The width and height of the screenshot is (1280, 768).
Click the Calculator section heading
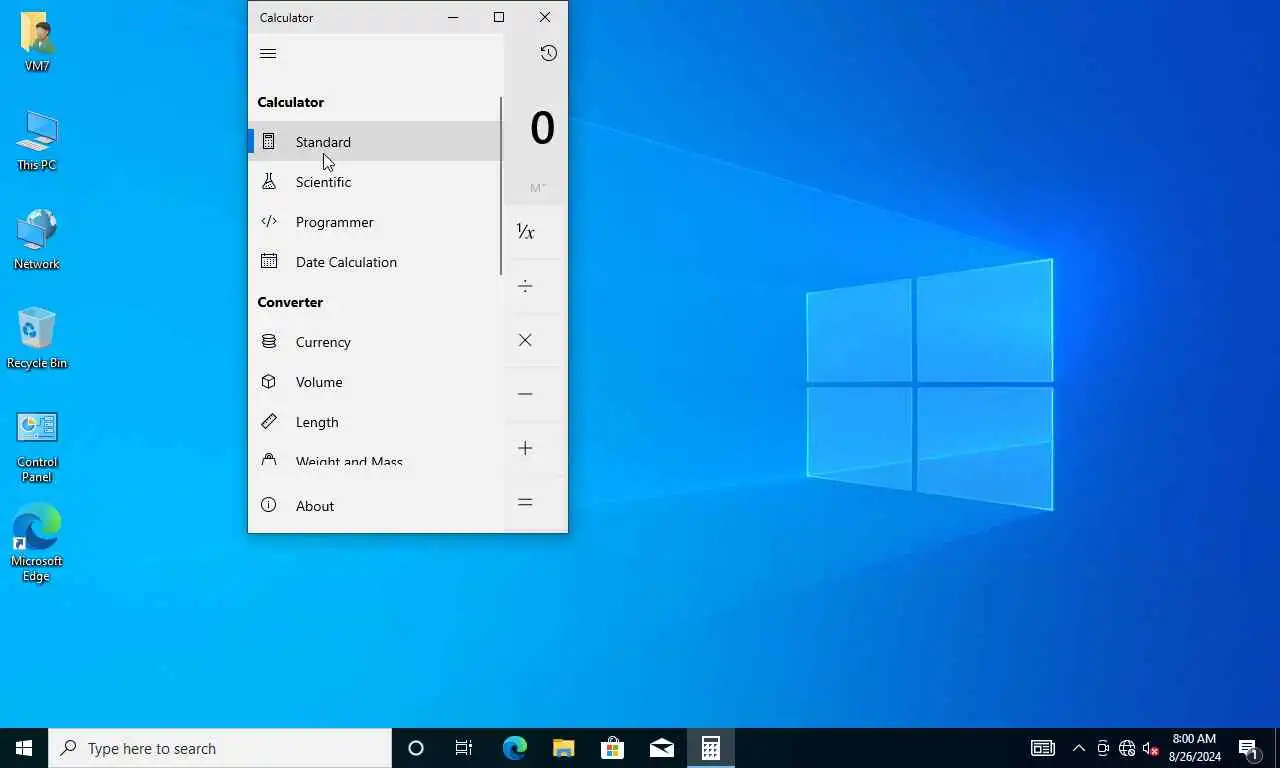[290, 102]
